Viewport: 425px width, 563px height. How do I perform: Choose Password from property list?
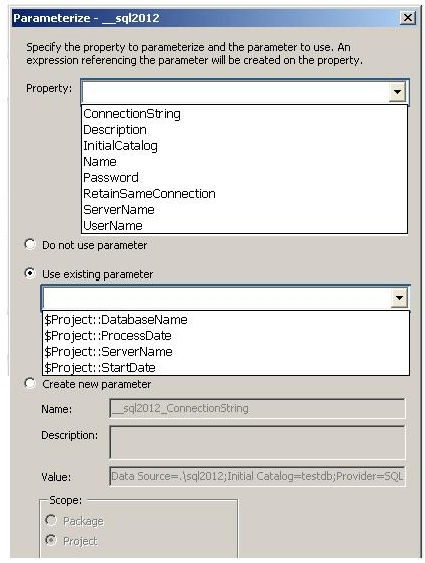[244, 177]
